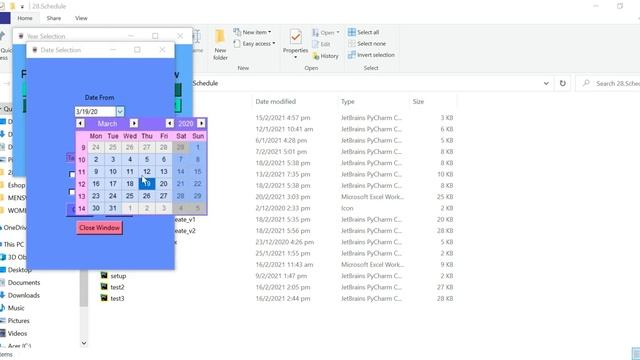Click the 15/2/2021 4:57 pm date cell

click(x=282, y=118)
